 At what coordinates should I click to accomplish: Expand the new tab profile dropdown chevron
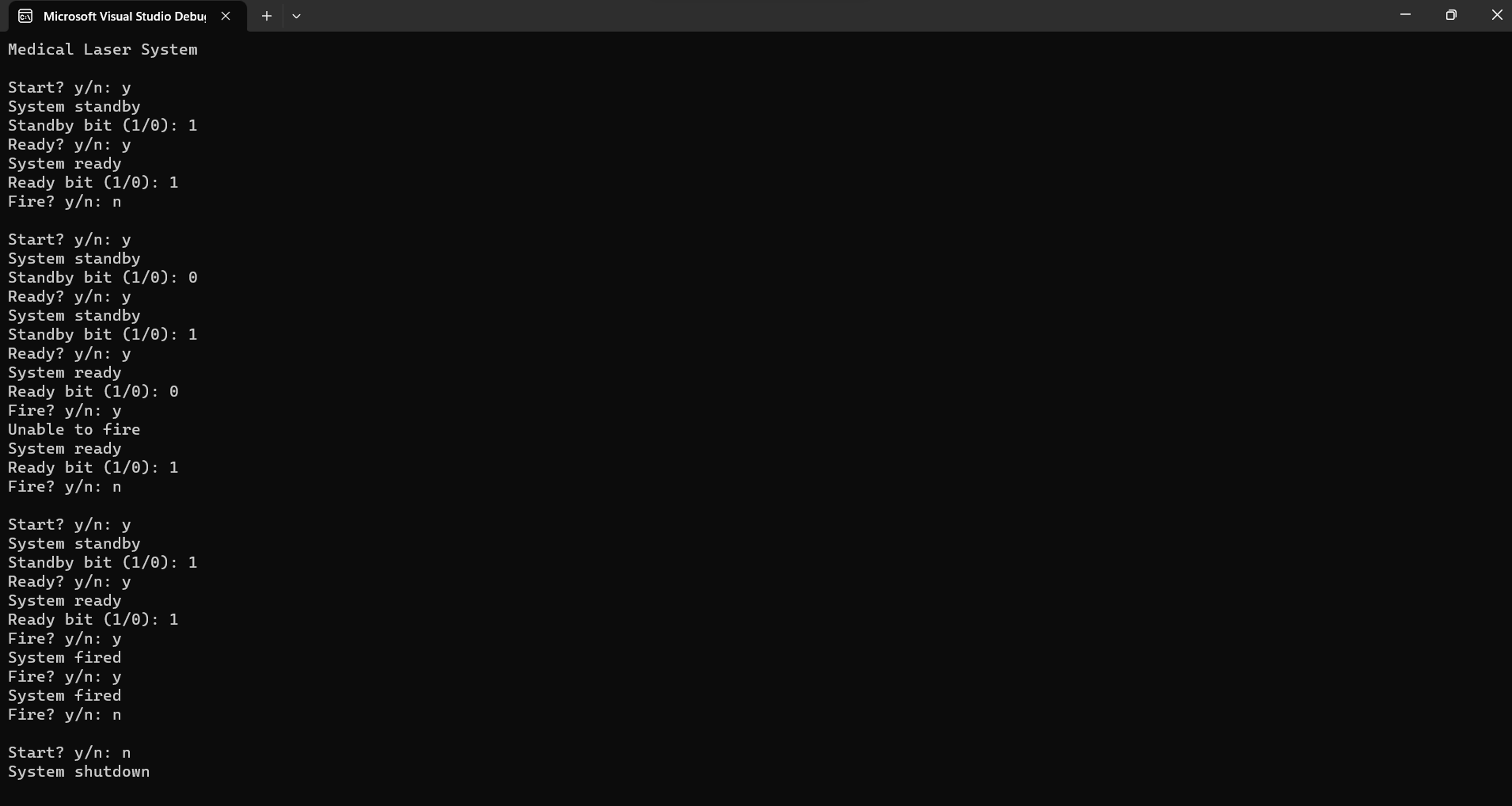pos(296,16)
